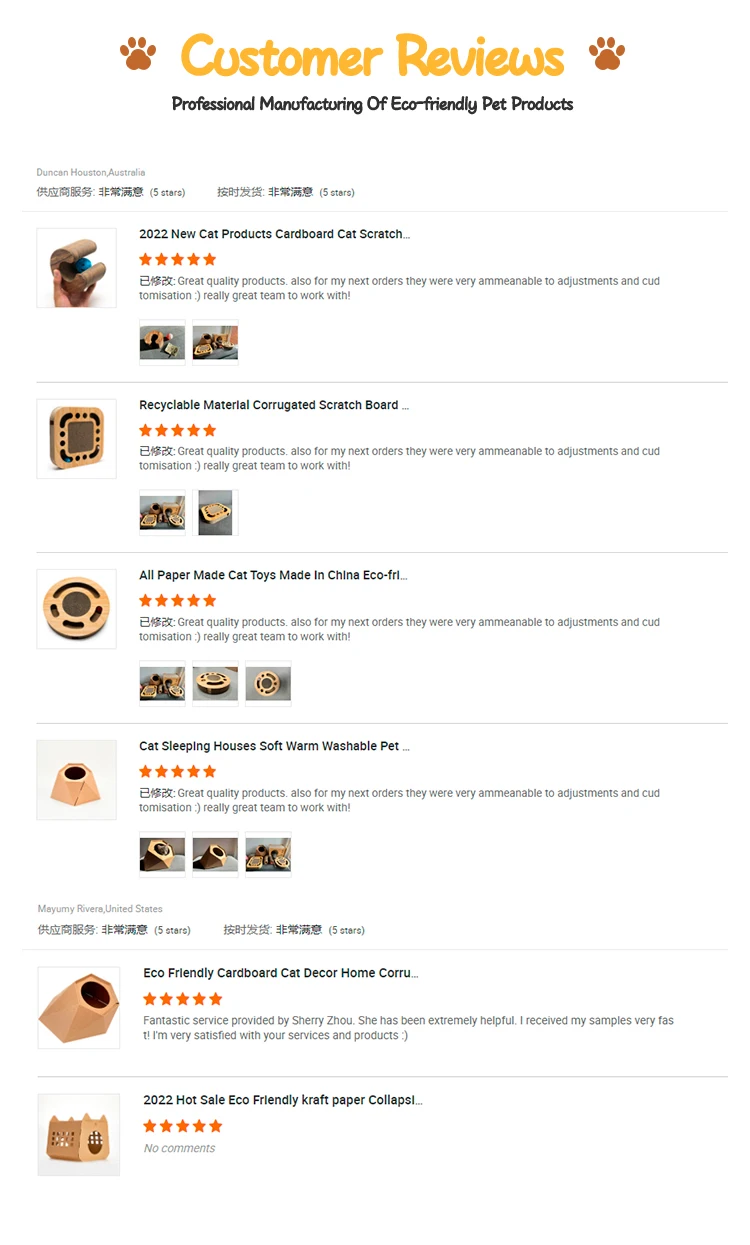Click the star rating of Cardboard Cat Scratch review
Image resolution: width=750 pixels, height=1245 pixels.
pyautogui.click(x=178, y=259)
